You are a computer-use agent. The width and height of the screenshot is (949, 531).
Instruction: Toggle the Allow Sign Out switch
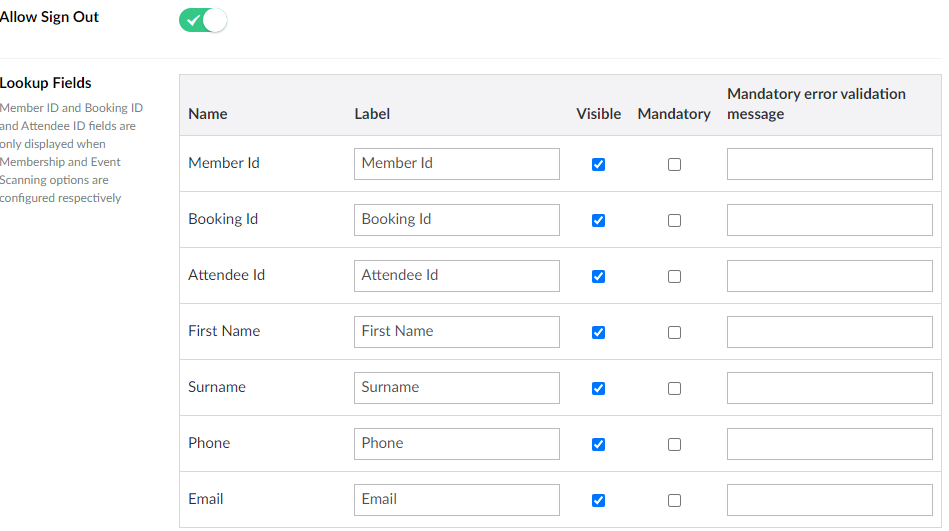coord(203,20)
